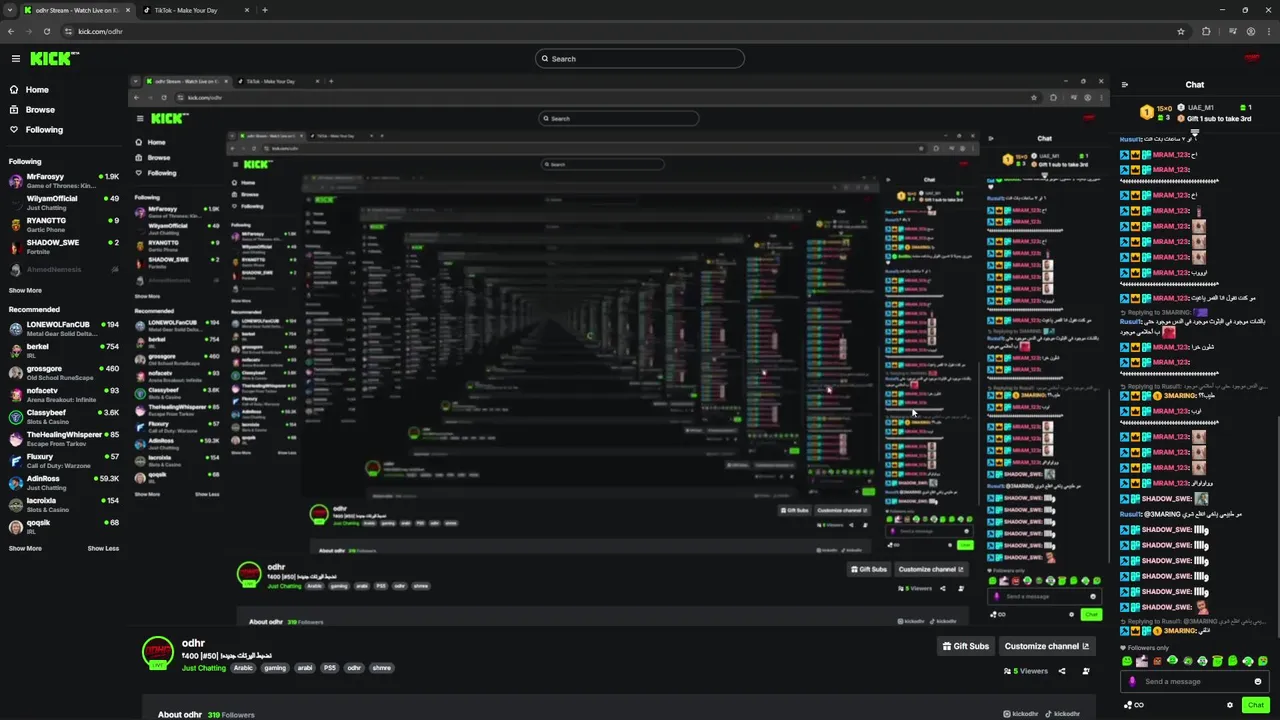The image size is (1280, 720).
Task: Expand gift leaderboard dropdown arrow
Action: coord(1195,132)
